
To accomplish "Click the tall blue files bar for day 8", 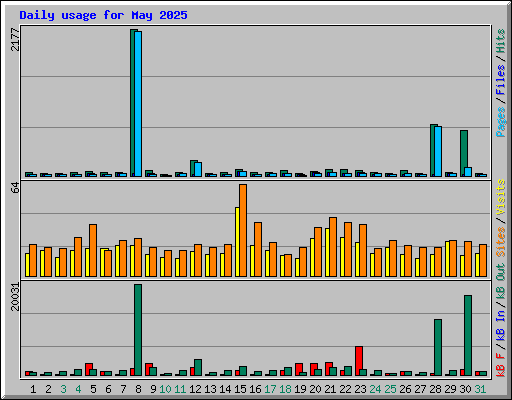I will point(138,104).
